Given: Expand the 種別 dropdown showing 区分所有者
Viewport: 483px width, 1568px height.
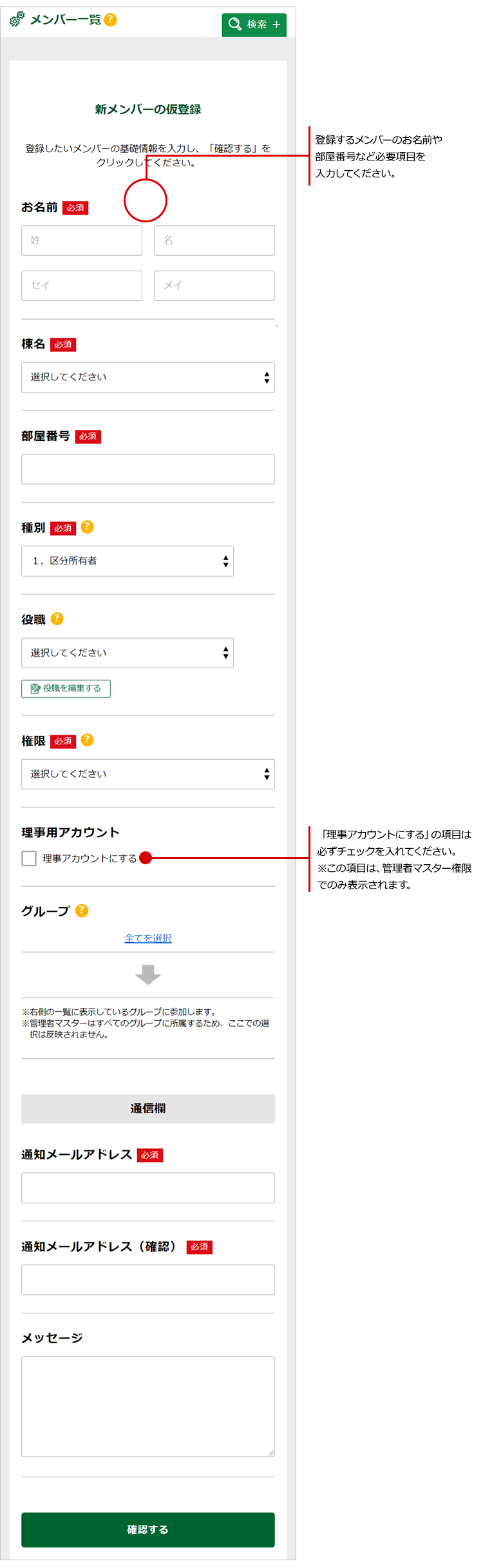Looking at the screenshot, I should (x=127, y=561).
